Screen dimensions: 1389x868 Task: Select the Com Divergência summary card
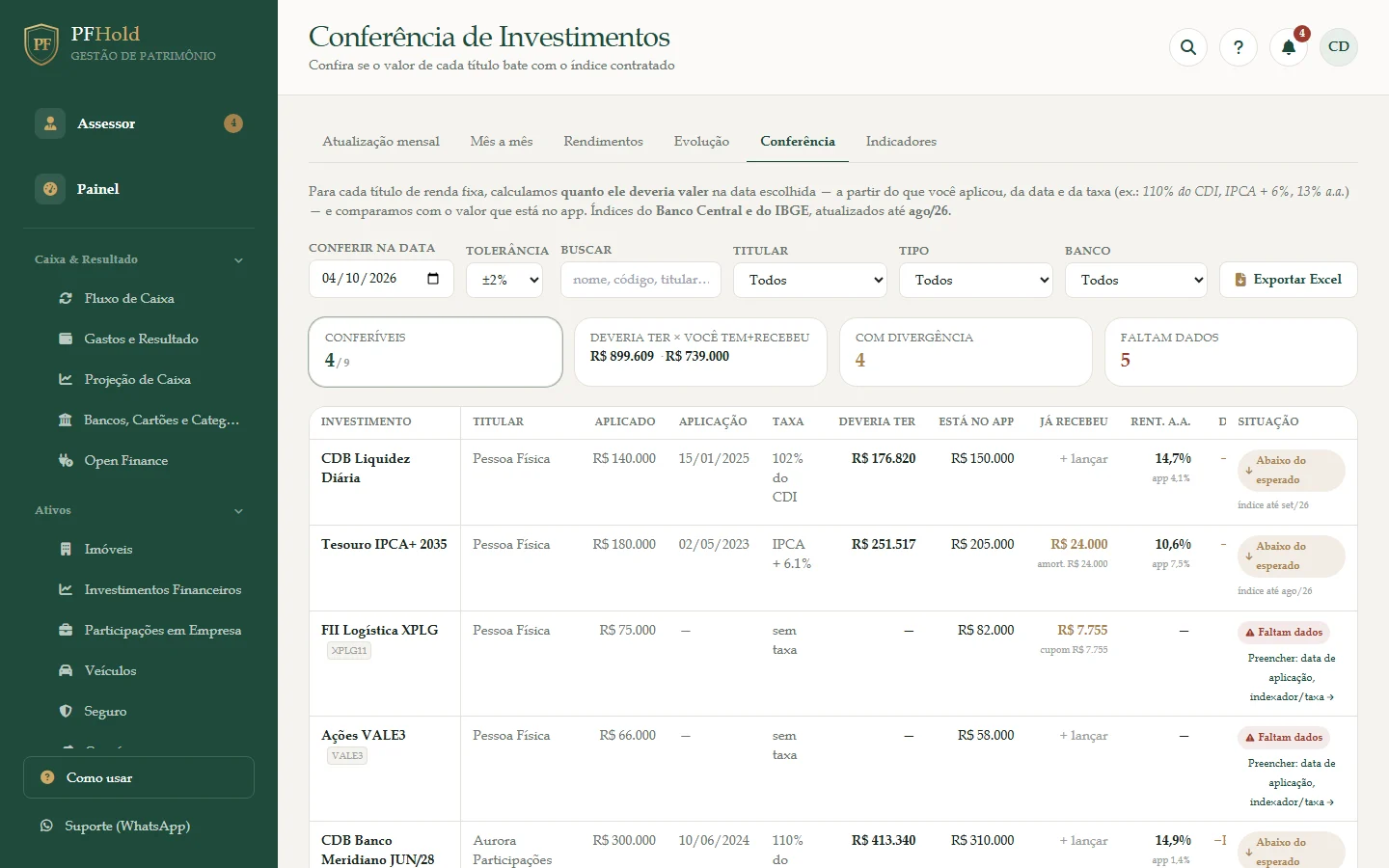point(966,352)
